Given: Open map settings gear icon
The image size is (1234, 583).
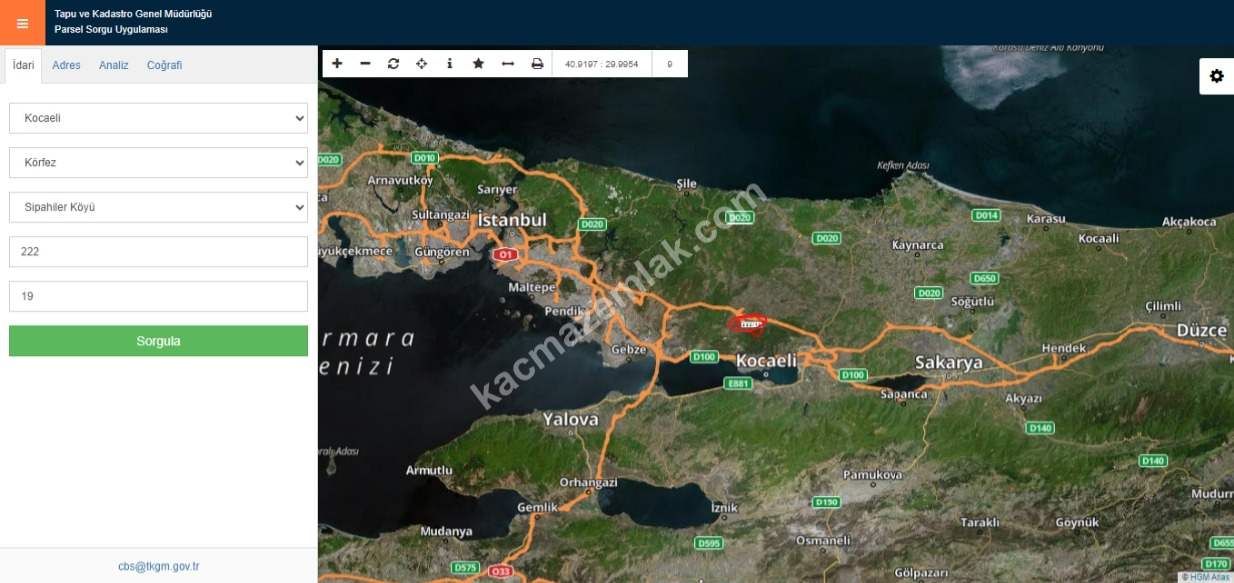Looking at the screenshot, I should point(1216,76).
